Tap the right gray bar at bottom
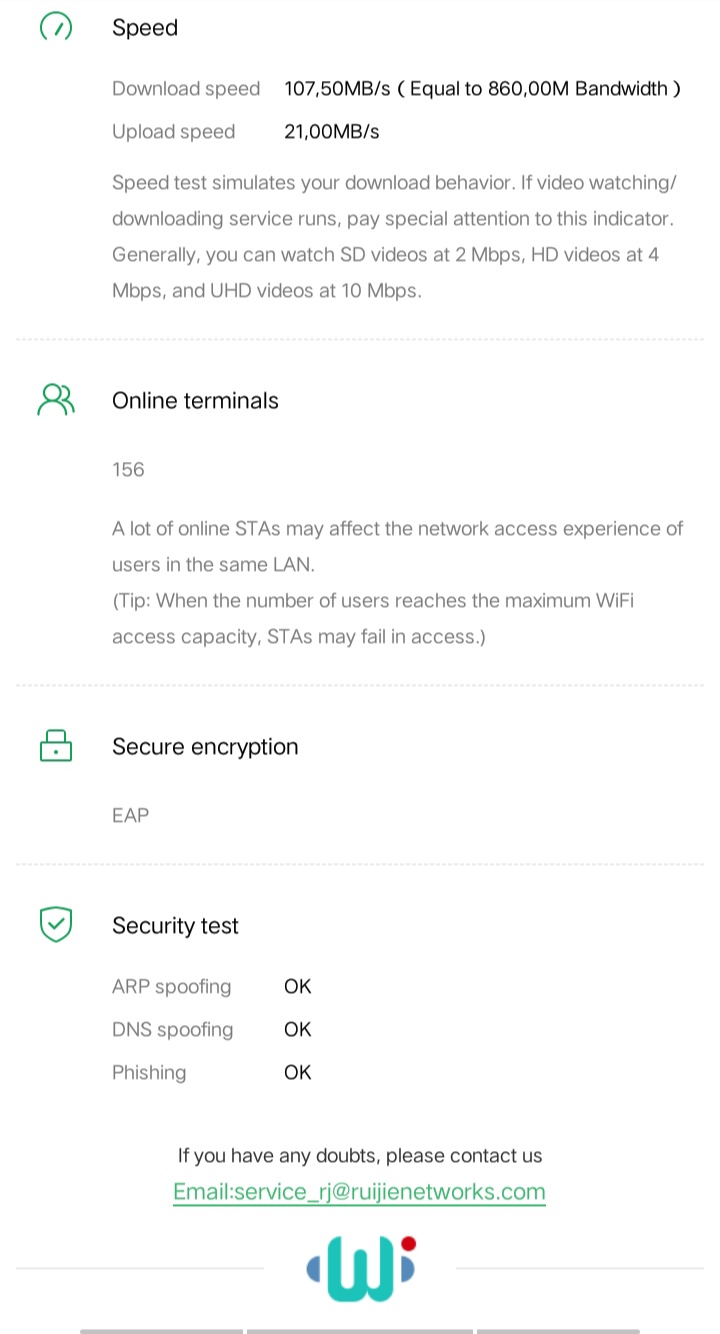The width and height of the screenshot is (720, 1334). 558,1330
